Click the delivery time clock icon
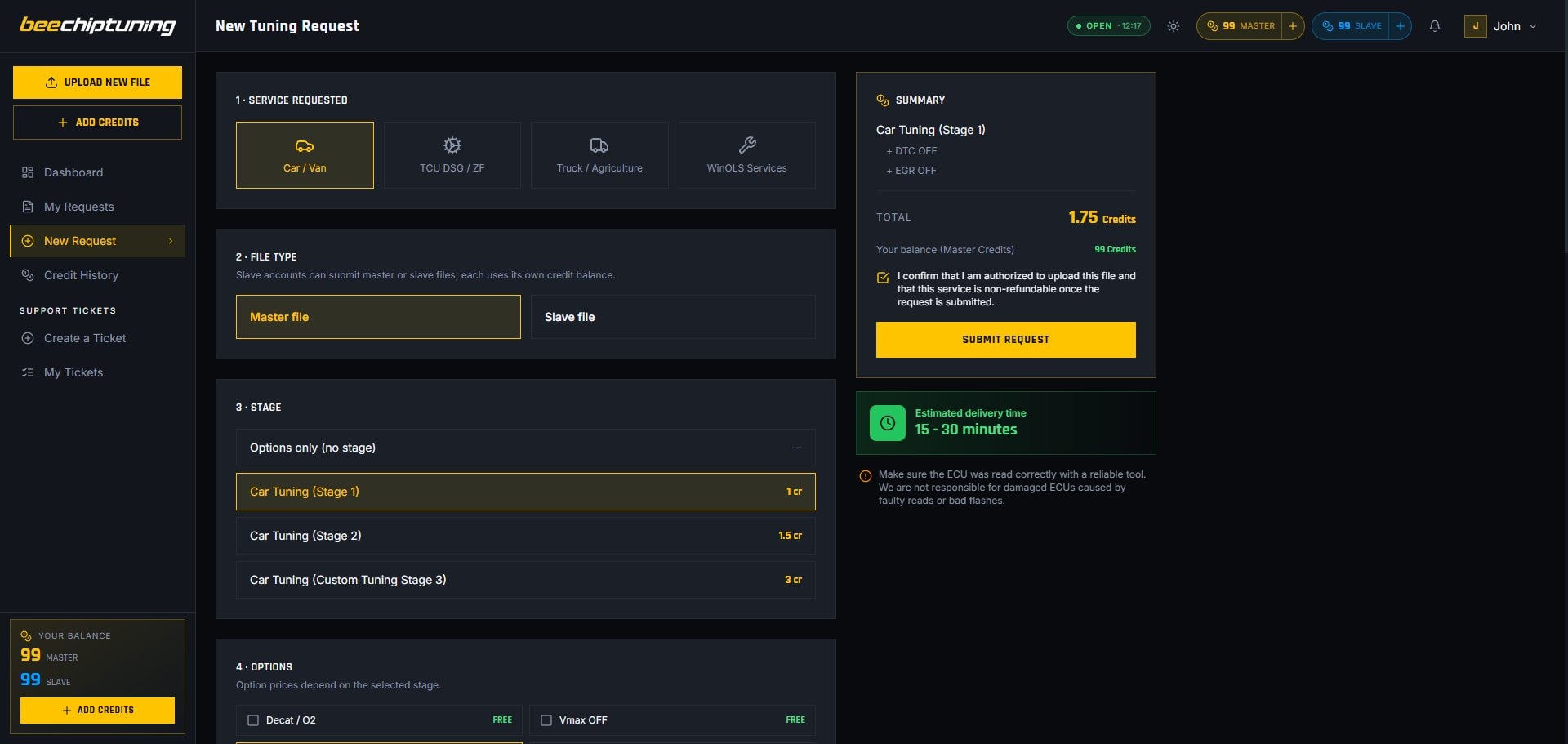The height and width of the screenshot is (744, 1568). click(x=888, y=423)
